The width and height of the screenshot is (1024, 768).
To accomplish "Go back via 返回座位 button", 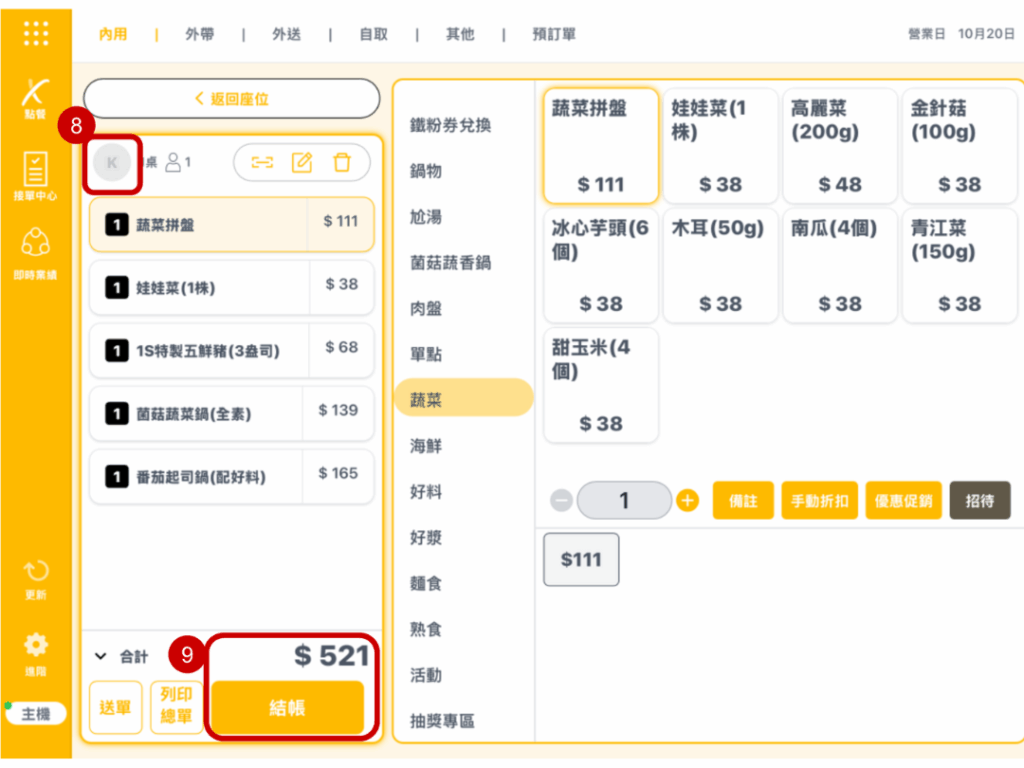I will coord(232,99).
